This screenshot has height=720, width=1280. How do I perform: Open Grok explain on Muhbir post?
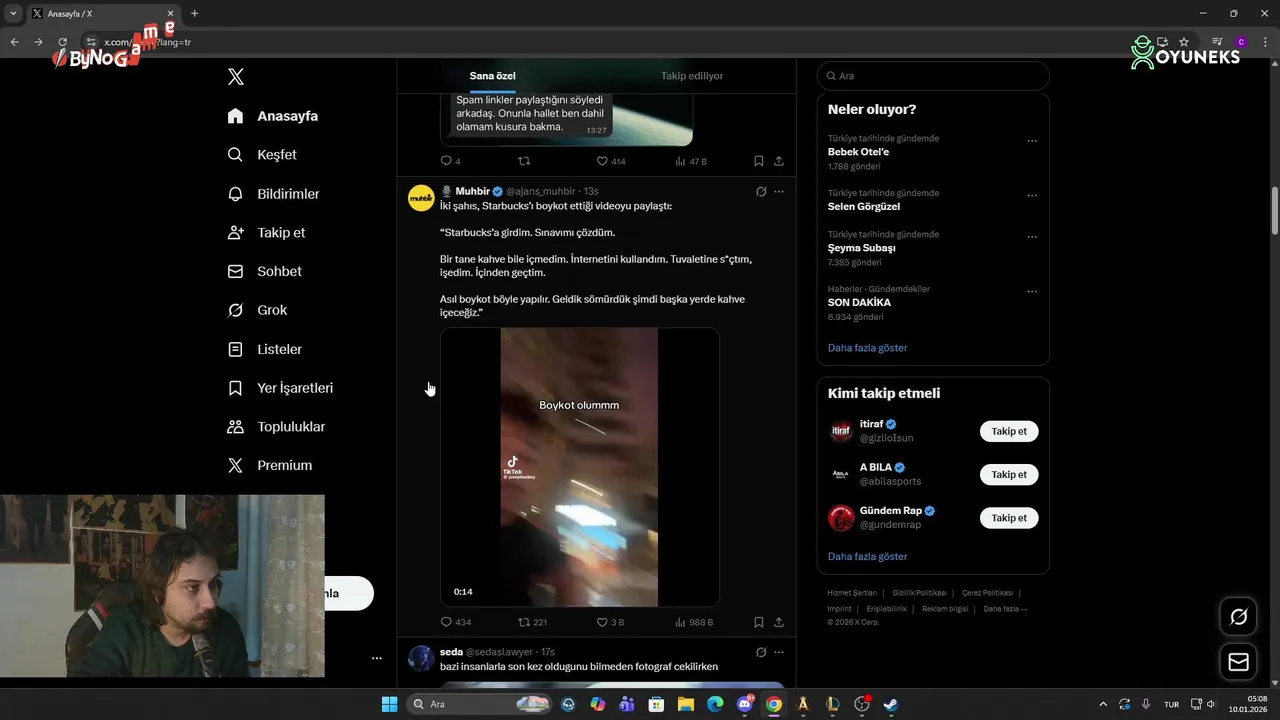(761, 191)
